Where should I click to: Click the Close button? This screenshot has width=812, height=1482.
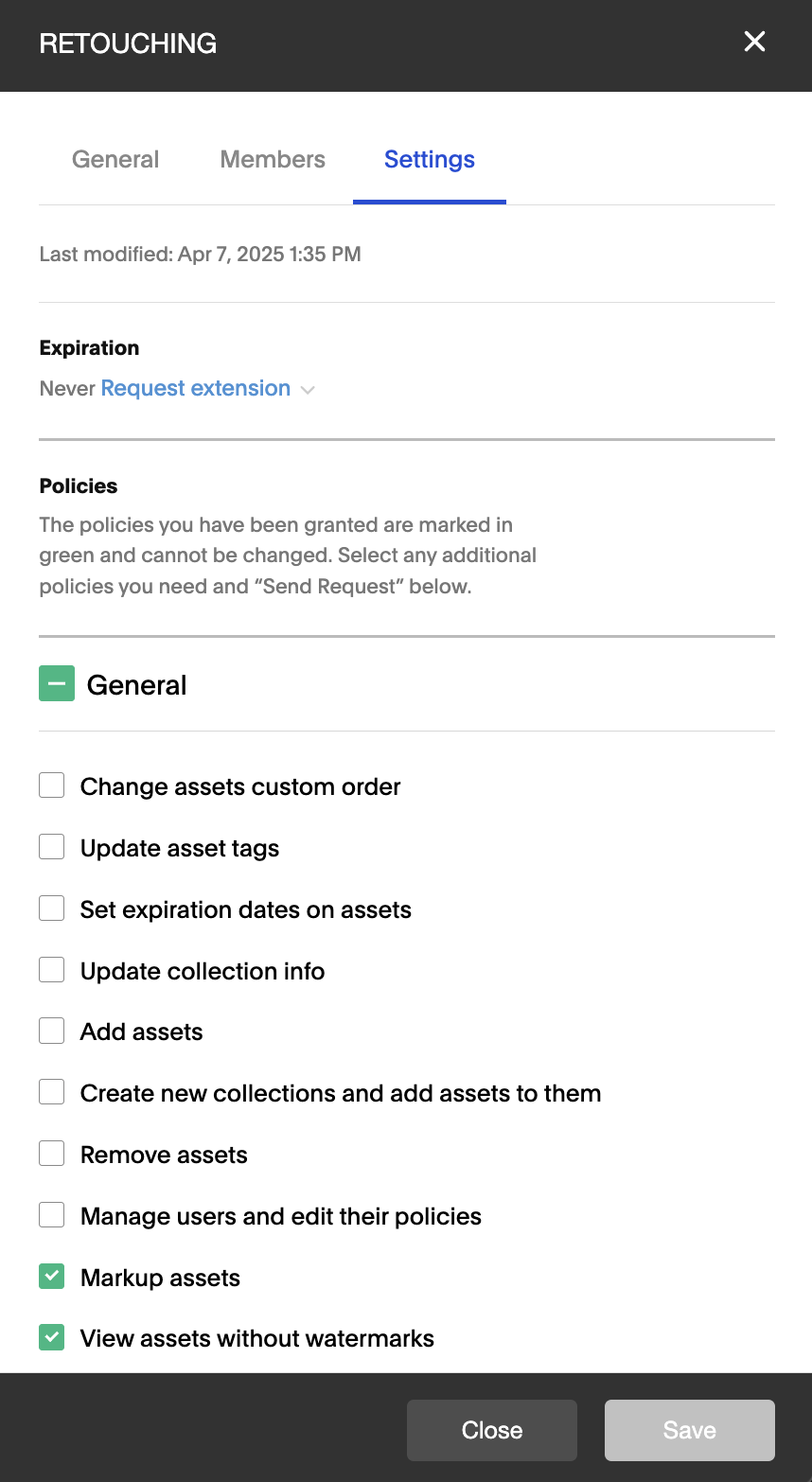492,1430
